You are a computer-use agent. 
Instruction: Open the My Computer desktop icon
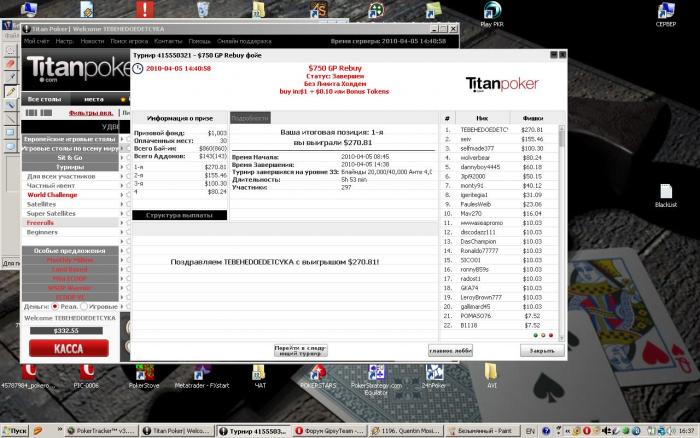pos(29,9)
